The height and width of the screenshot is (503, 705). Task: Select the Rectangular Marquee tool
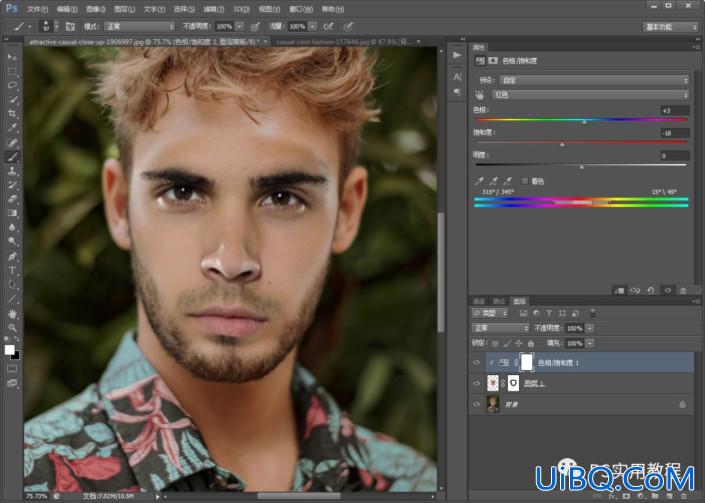tap(12, 71)
